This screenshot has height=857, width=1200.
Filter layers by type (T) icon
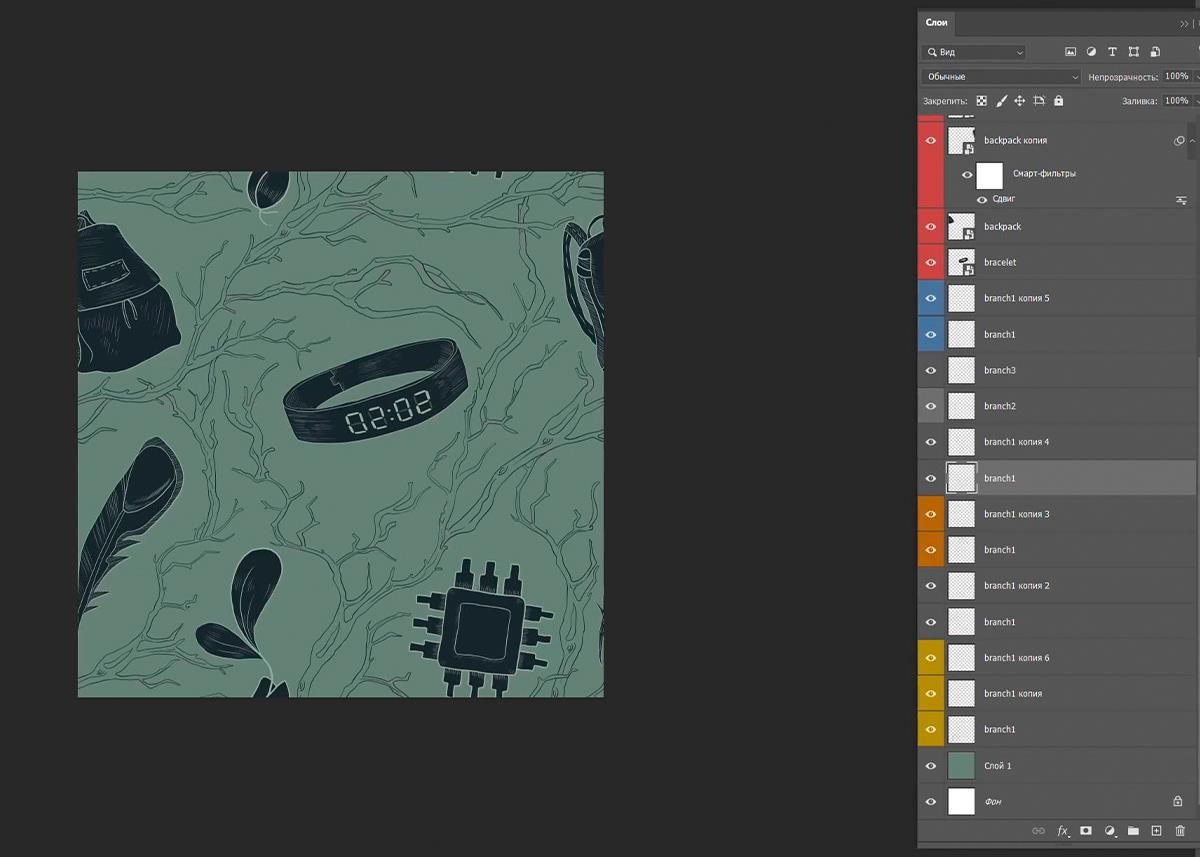[1112, 52]
